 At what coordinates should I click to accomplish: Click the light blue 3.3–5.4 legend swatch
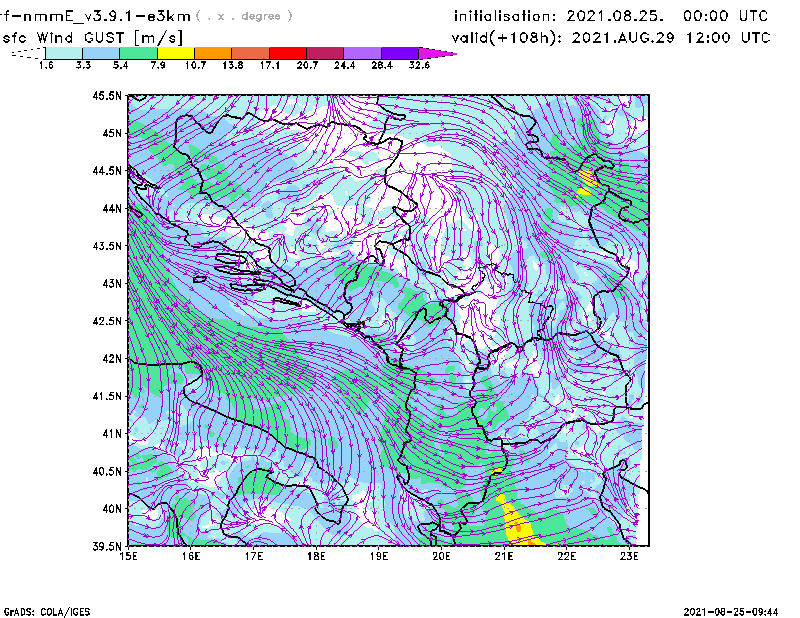tap(101, 53)
